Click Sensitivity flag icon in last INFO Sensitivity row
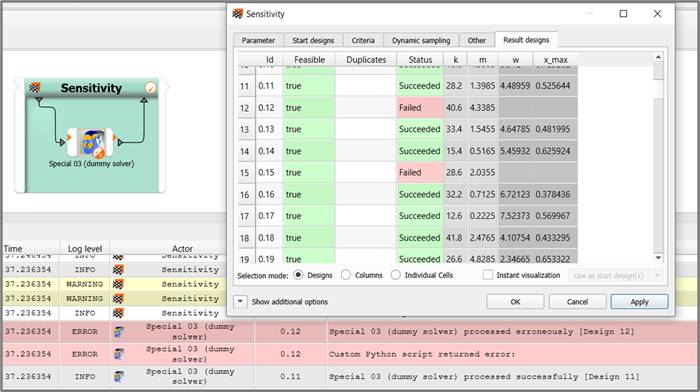Viewport: 700px width, 392px height. coord(118,313)
